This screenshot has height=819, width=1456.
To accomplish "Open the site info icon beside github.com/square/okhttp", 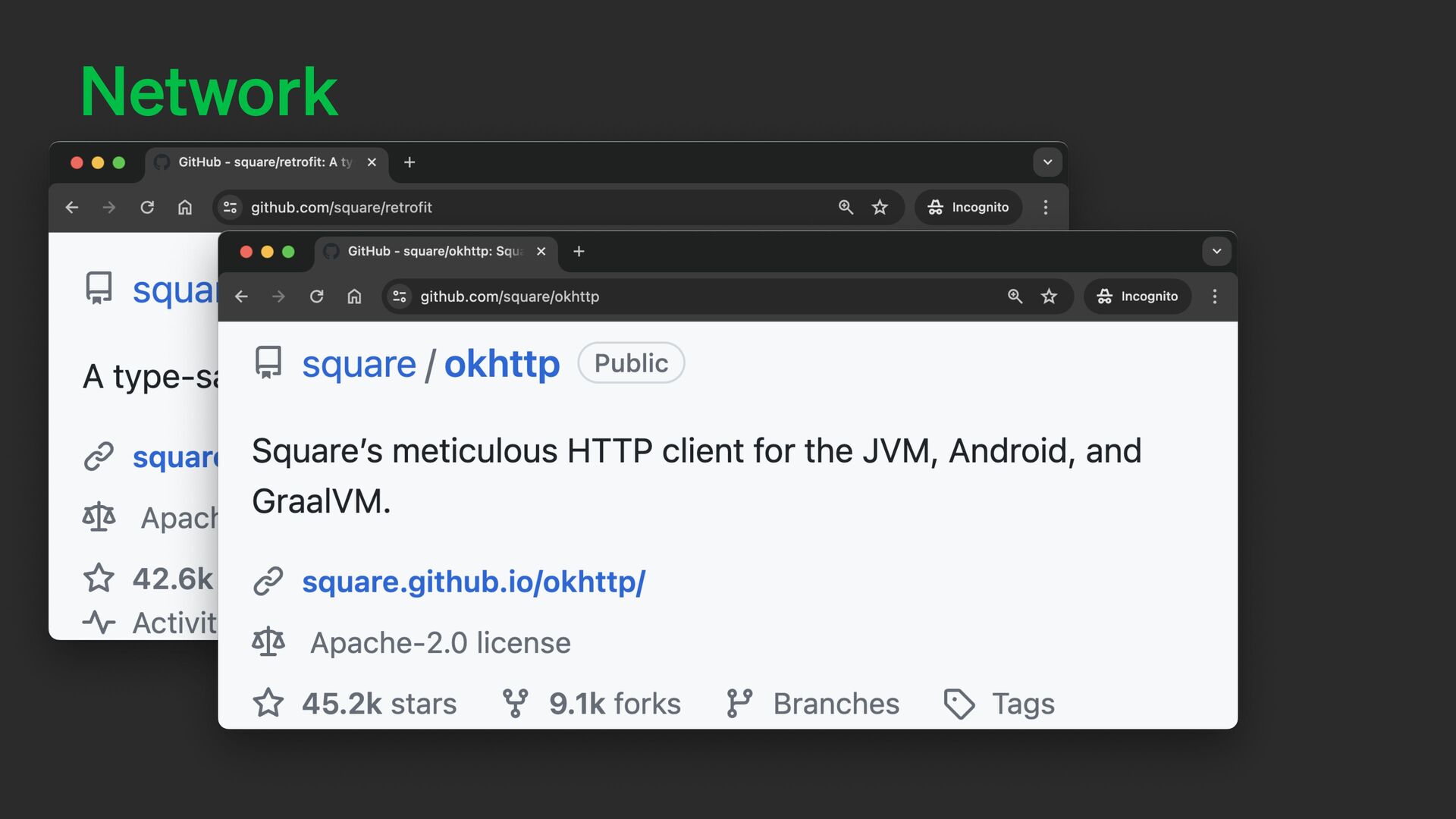I will 400,297.
